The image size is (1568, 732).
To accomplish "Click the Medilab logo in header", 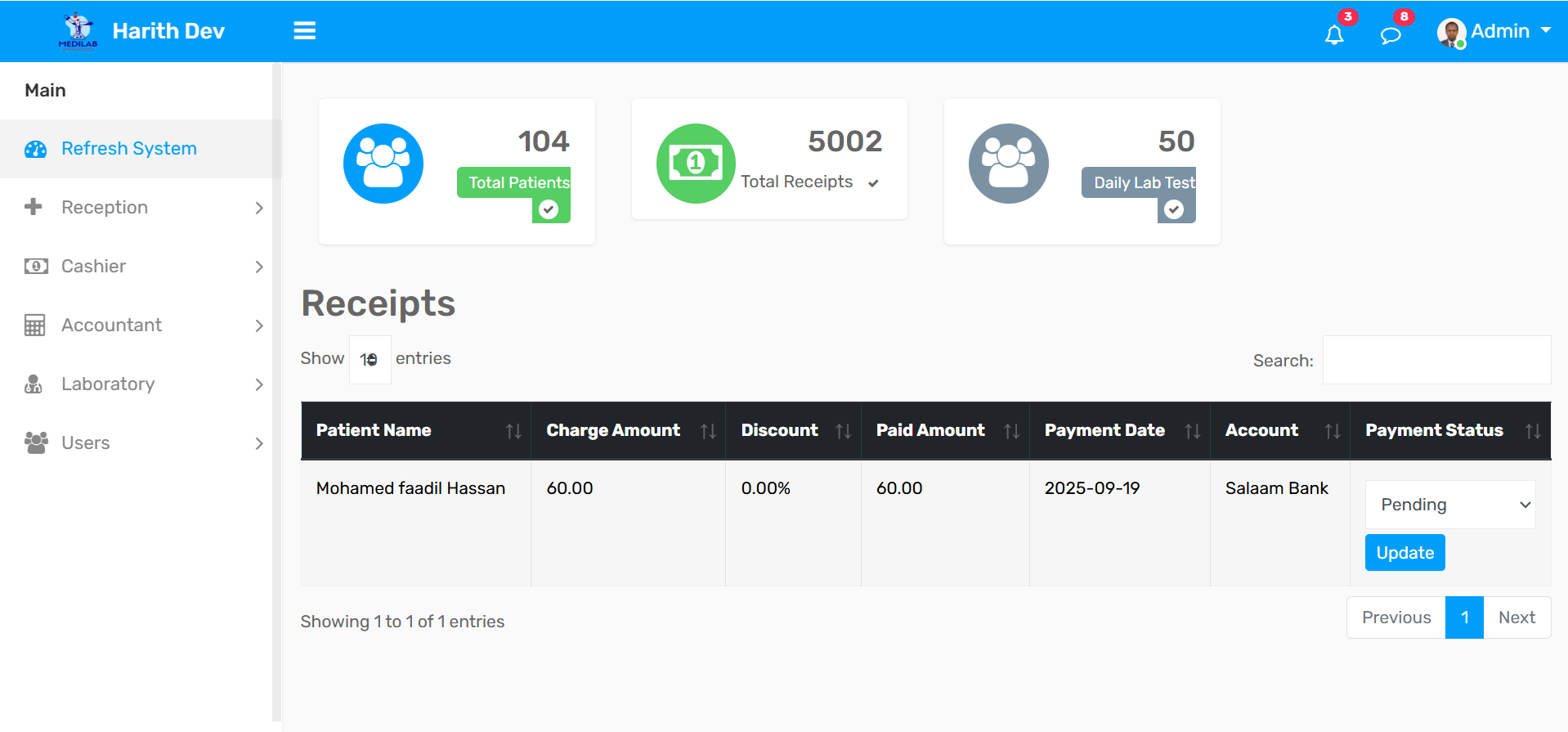I will (78, 31).
